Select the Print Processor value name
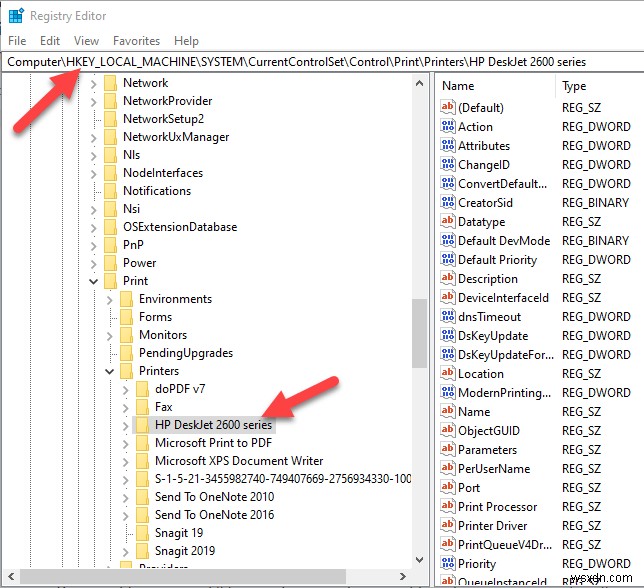The image size is (644, 588). point(497,506)
